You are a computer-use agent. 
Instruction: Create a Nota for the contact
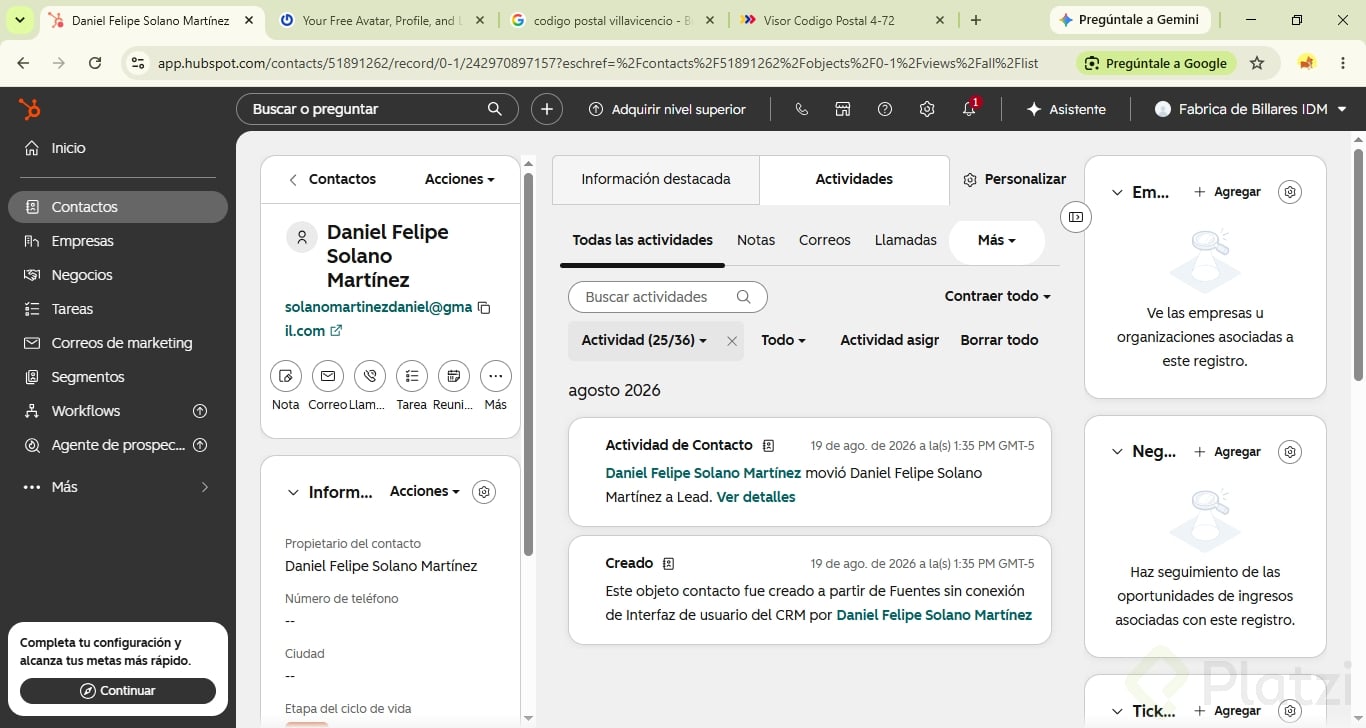click(x=286, y=376)
